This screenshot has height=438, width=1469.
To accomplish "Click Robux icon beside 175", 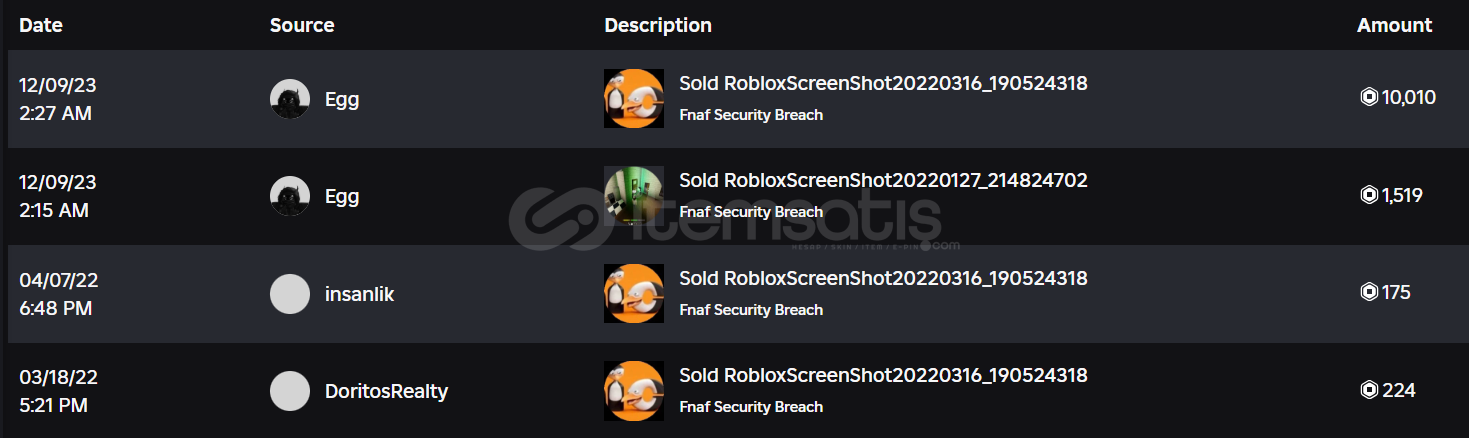I will [1369, 292].
